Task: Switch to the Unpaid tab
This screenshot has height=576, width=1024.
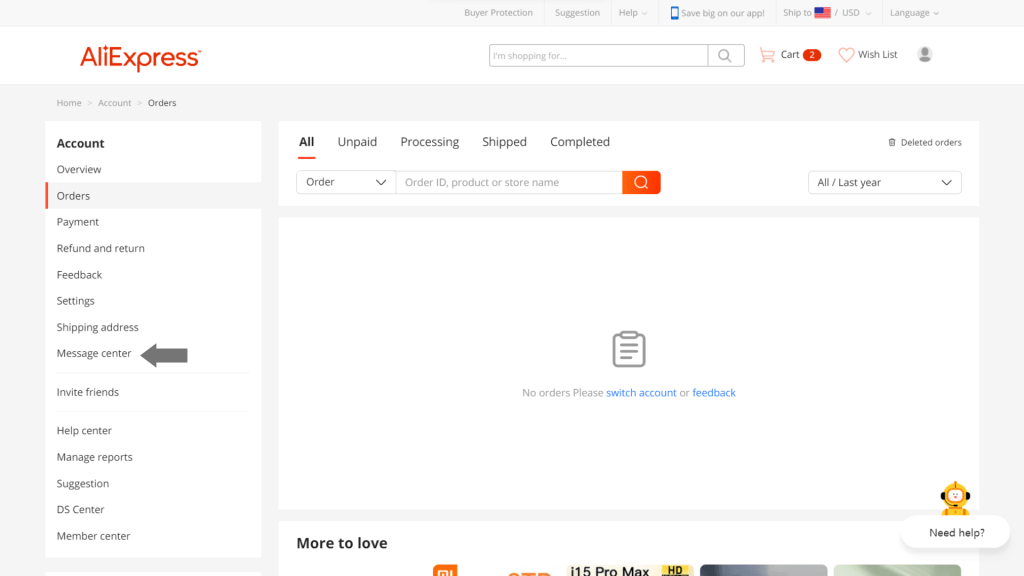Action: point(357,142)
